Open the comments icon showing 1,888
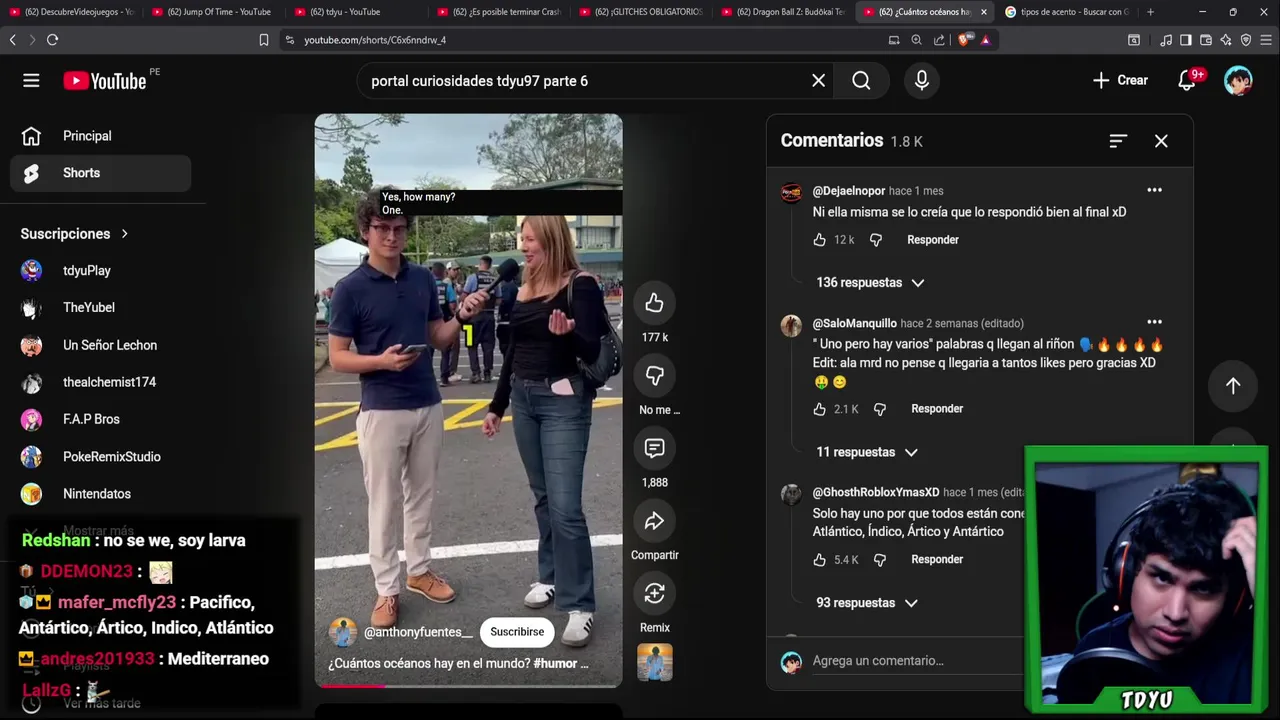Screen dimensions: 1280x720 click(x=654, y=448)
